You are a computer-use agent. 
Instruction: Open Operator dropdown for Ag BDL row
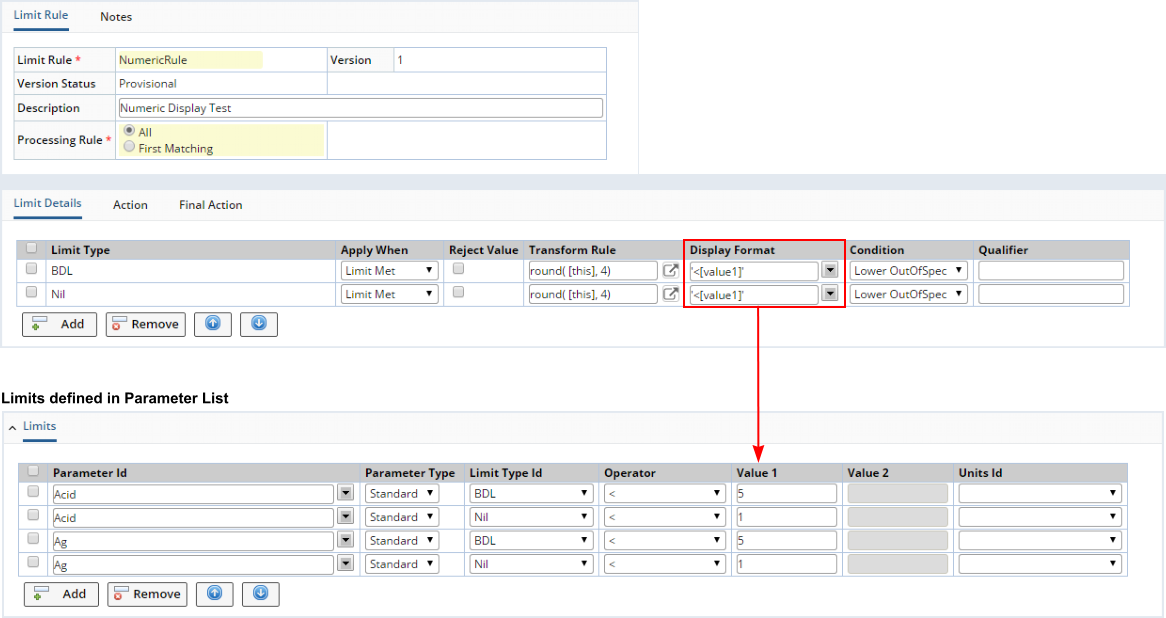pos(665,541)
